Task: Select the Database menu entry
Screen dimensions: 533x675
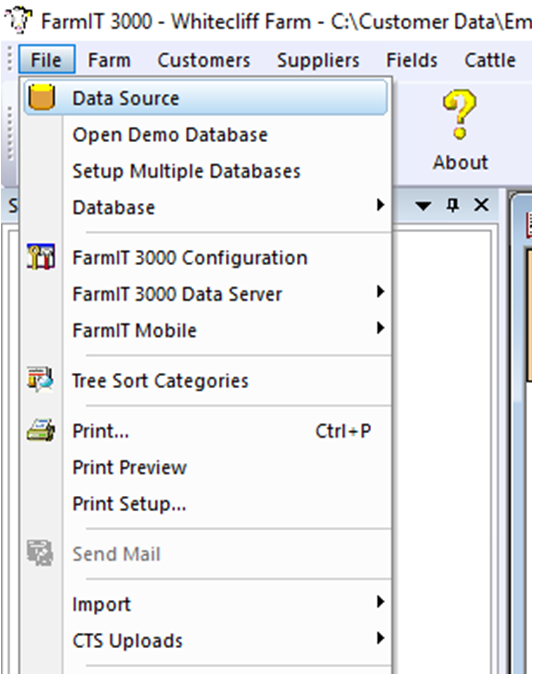Action: click(206, 207)
